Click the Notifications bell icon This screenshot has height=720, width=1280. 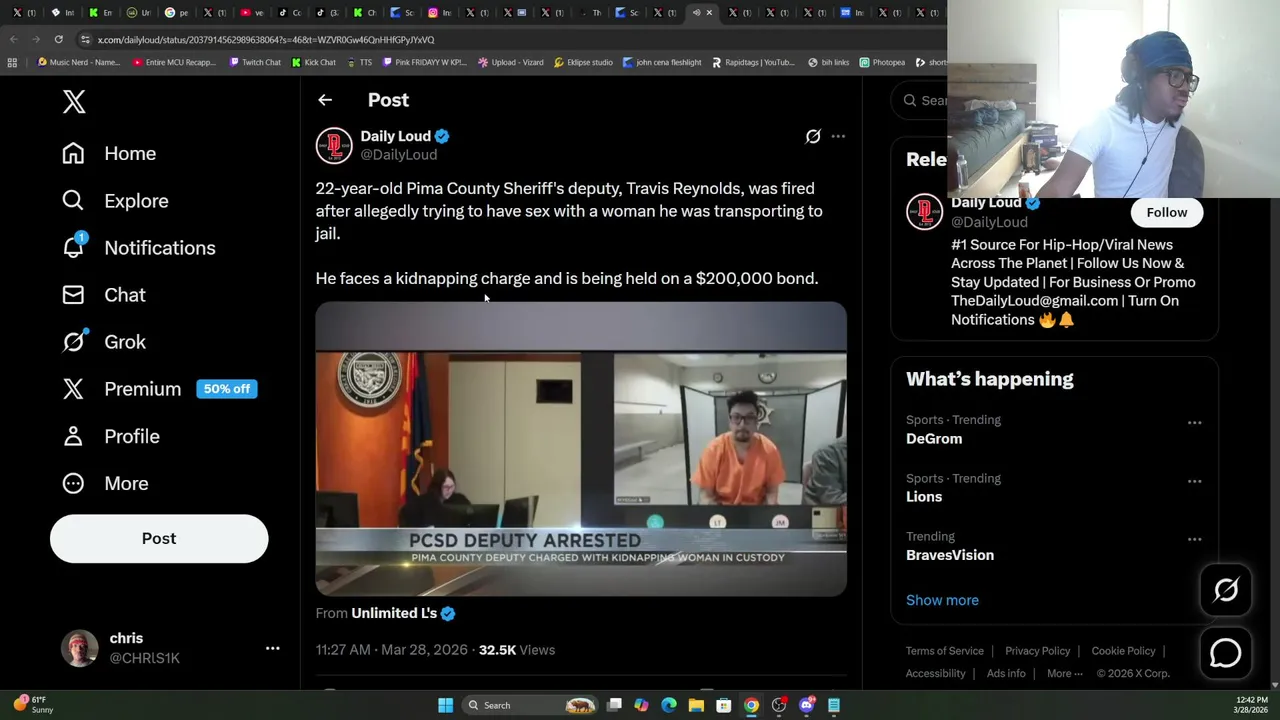click(73, 247)
